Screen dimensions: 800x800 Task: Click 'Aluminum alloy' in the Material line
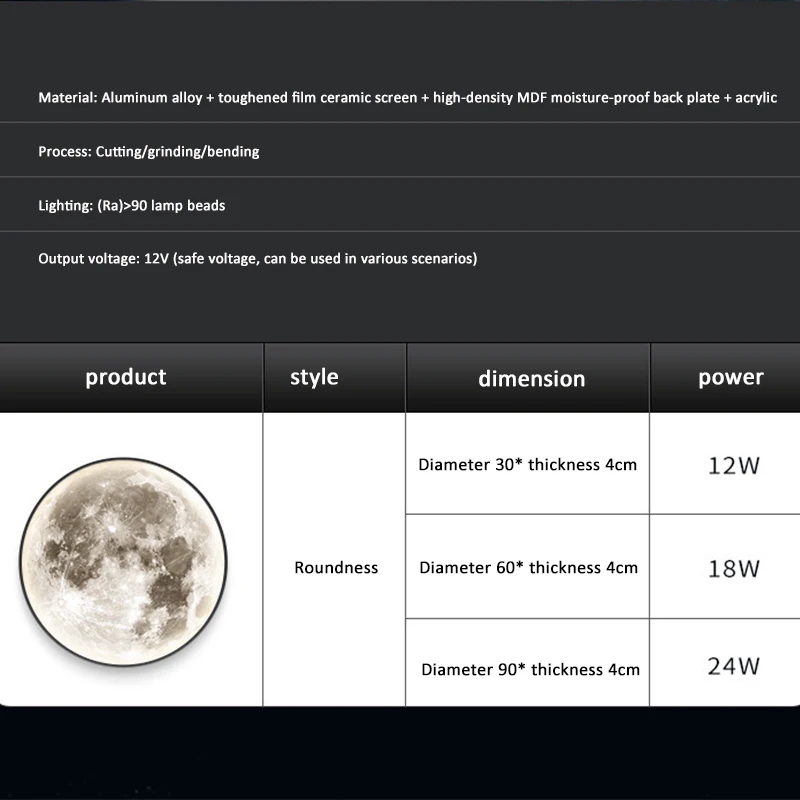(x=152, y=97)
